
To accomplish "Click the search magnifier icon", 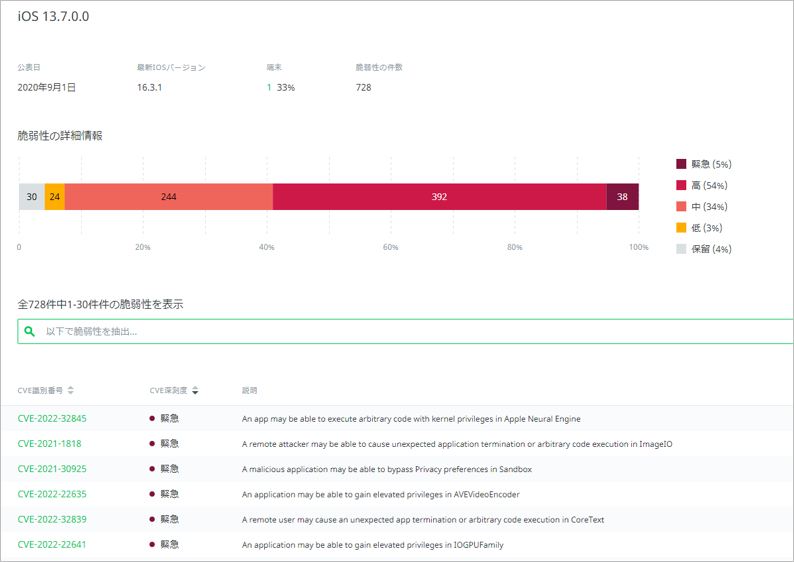I will coord(30,331).
